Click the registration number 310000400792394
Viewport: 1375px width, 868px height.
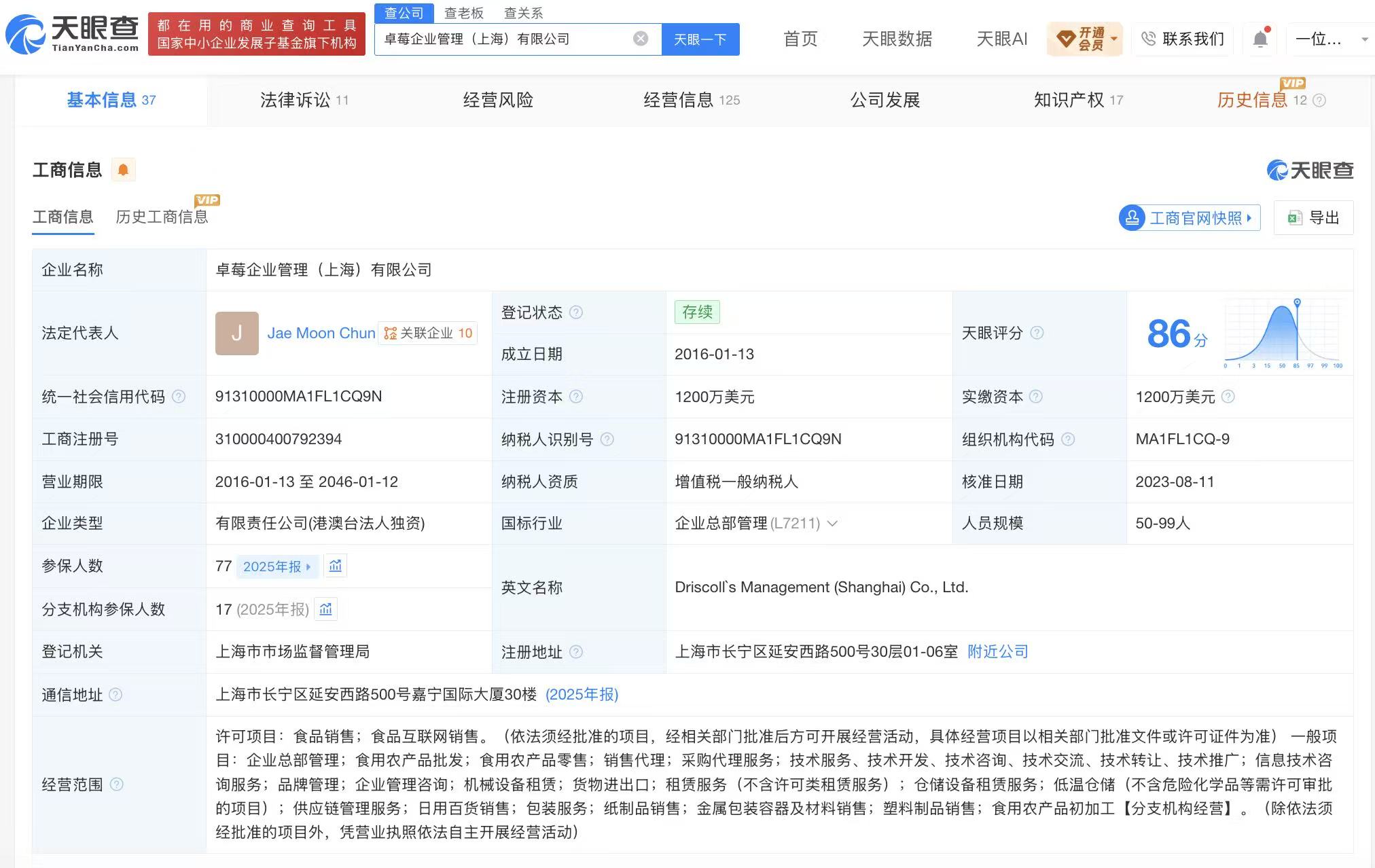tap(279, 439)
